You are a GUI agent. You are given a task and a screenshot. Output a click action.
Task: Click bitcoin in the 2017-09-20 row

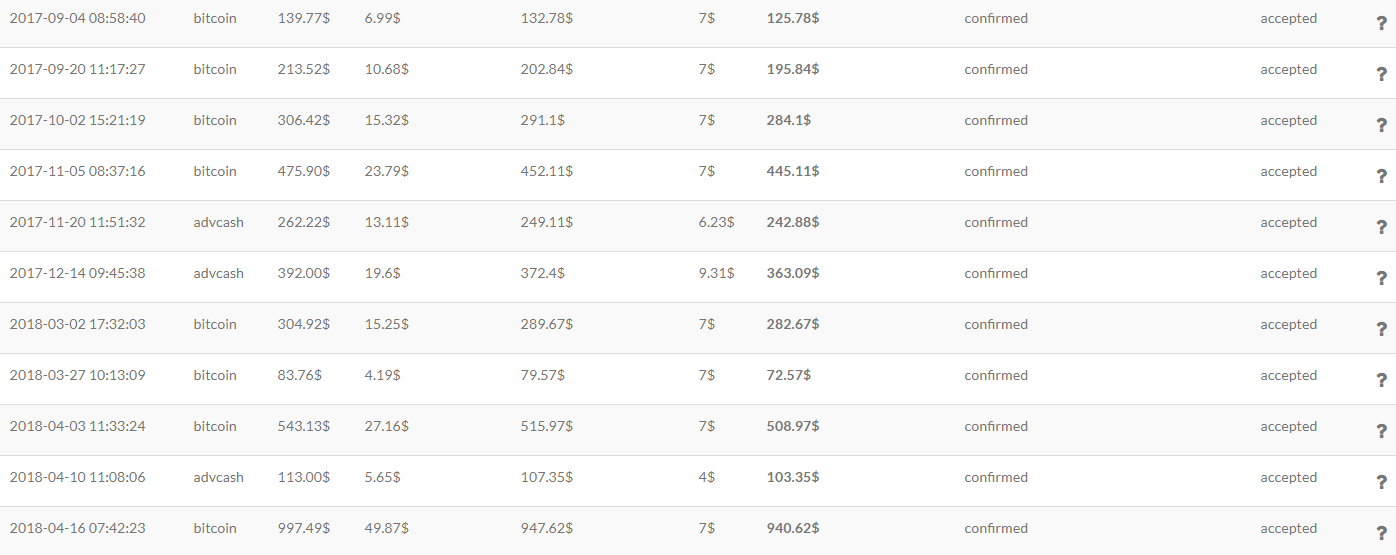pyautogui.click(x=215, y=69)
